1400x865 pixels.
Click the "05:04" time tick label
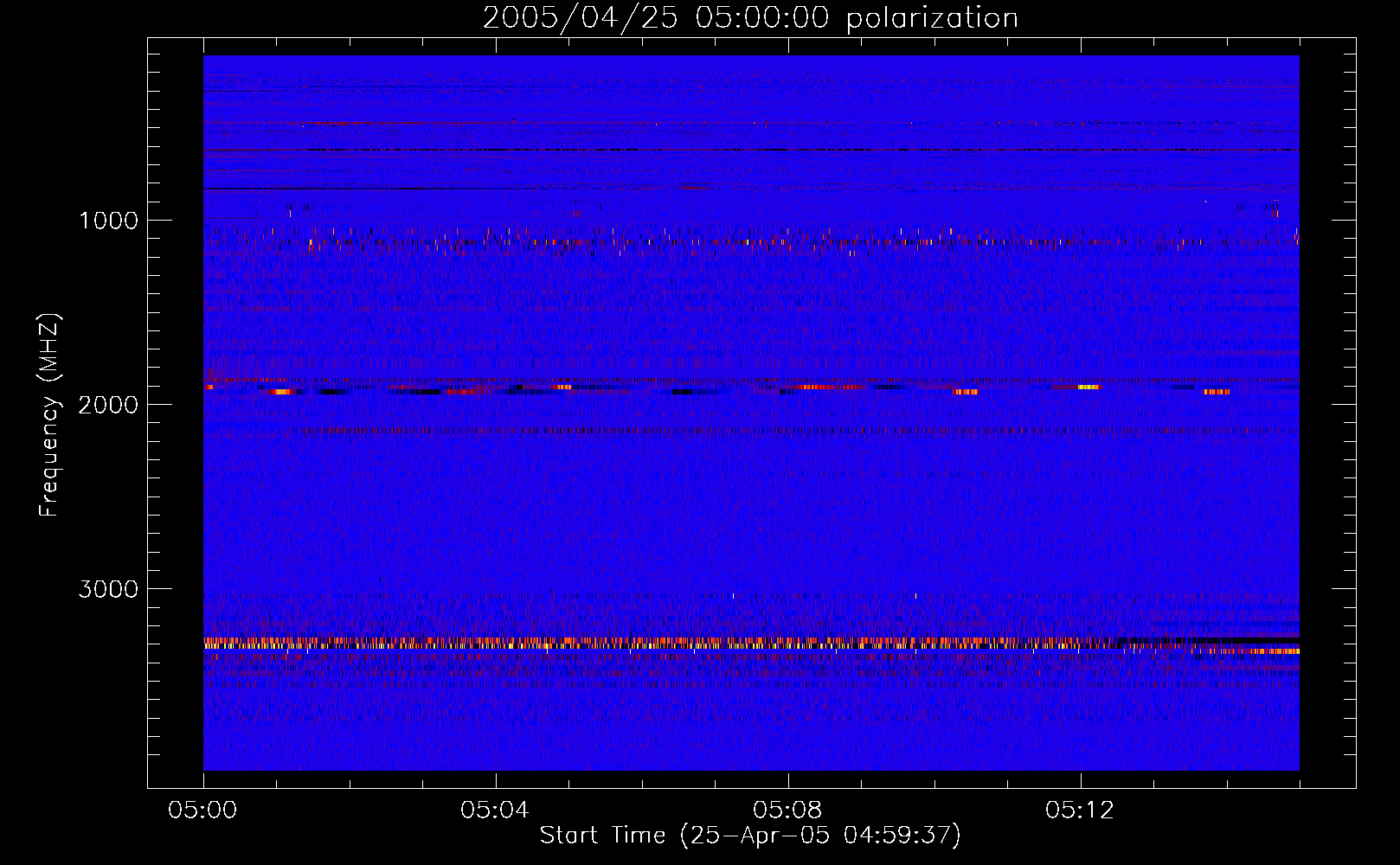[x=495, y=811]
